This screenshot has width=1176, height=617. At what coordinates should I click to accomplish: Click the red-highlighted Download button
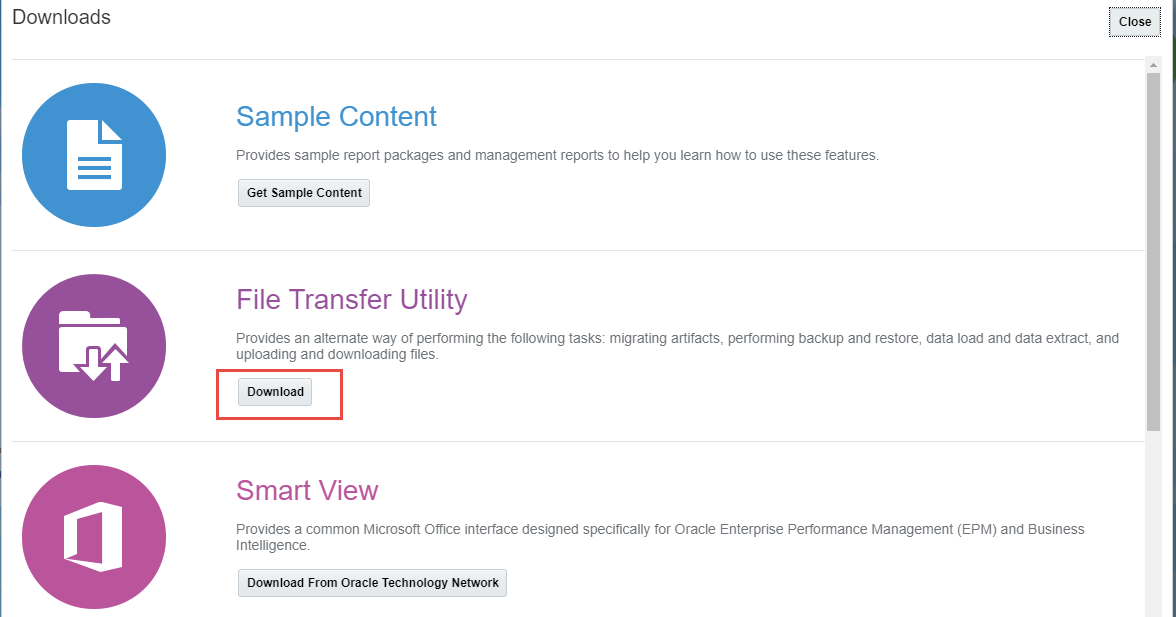pos(275,392)
